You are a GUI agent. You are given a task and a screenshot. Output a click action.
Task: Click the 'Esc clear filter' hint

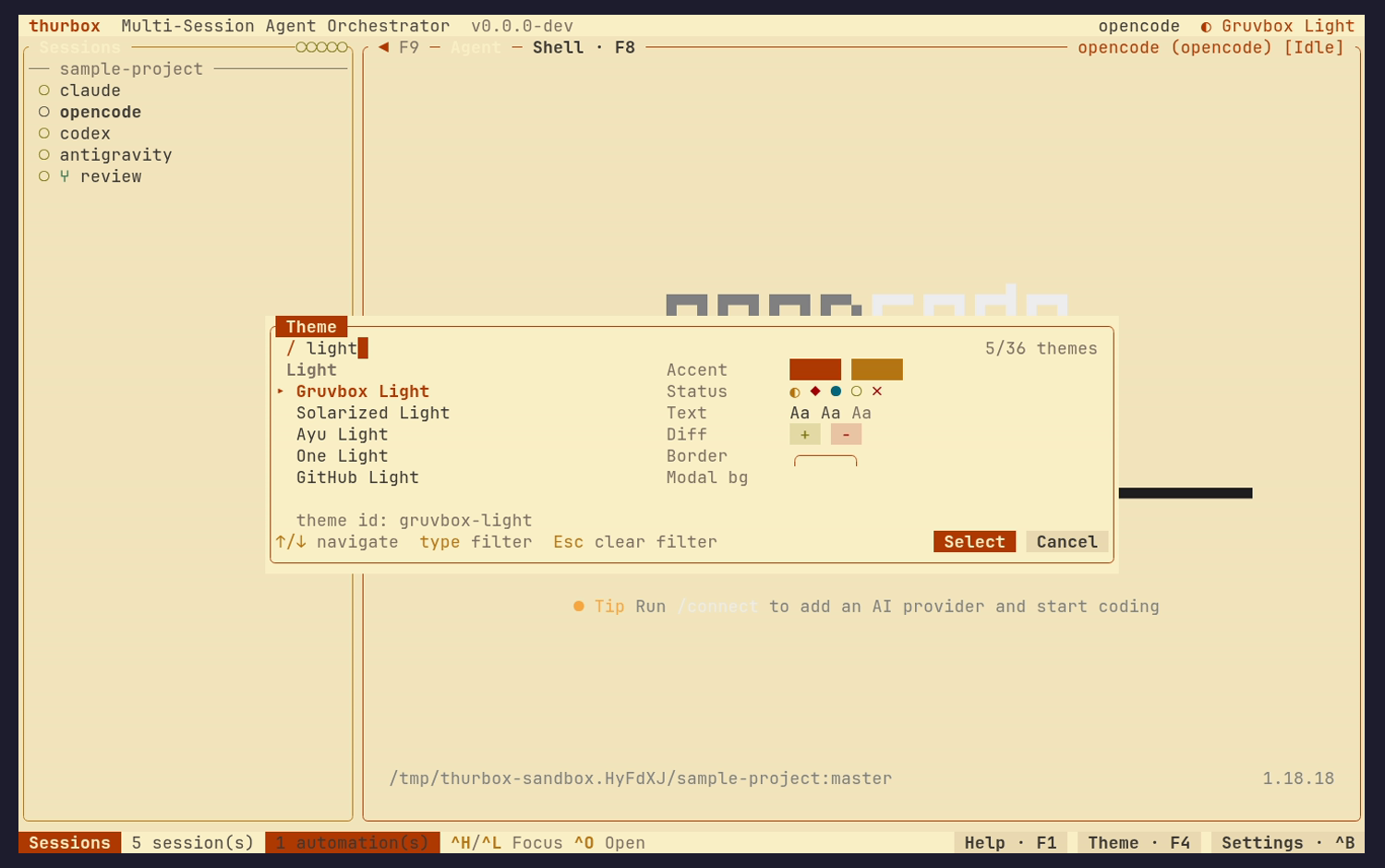click(x=635, y=542)
